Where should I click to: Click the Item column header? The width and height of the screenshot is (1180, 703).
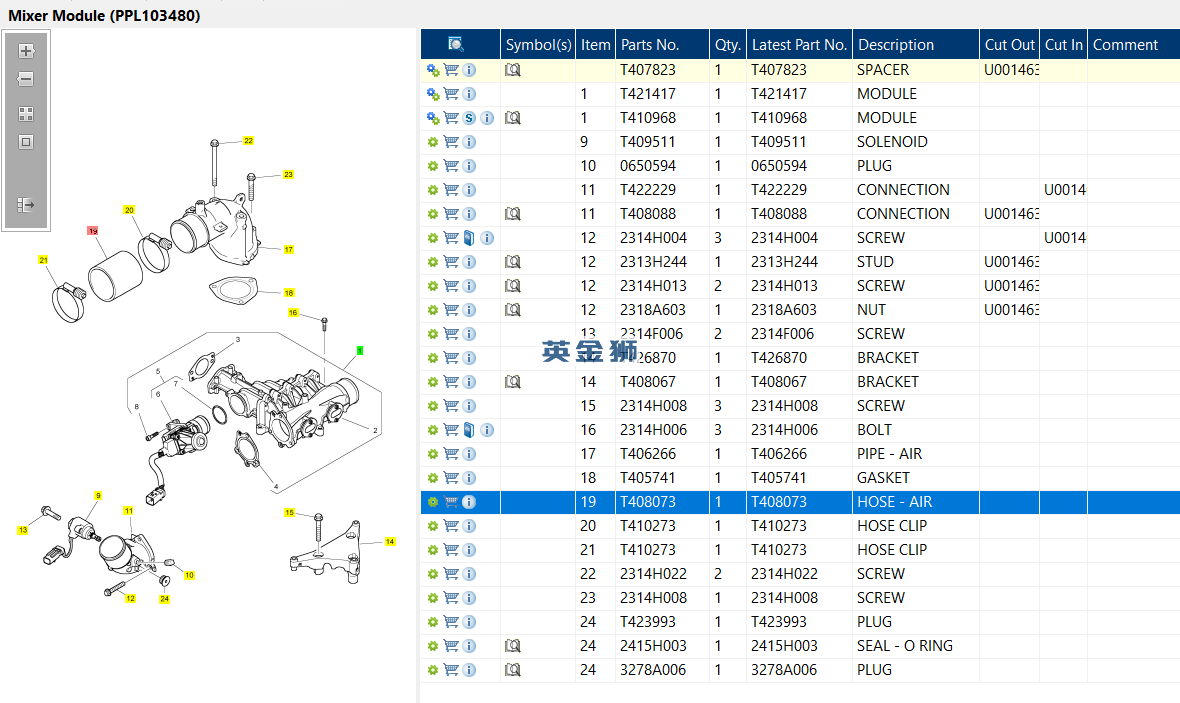595,44
